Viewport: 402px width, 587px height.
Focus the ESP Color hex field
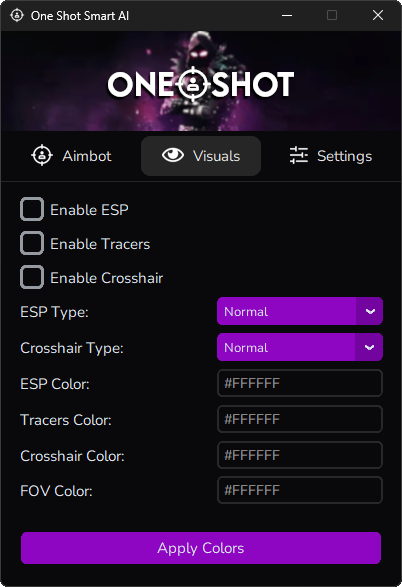click(x=300, y=383)
